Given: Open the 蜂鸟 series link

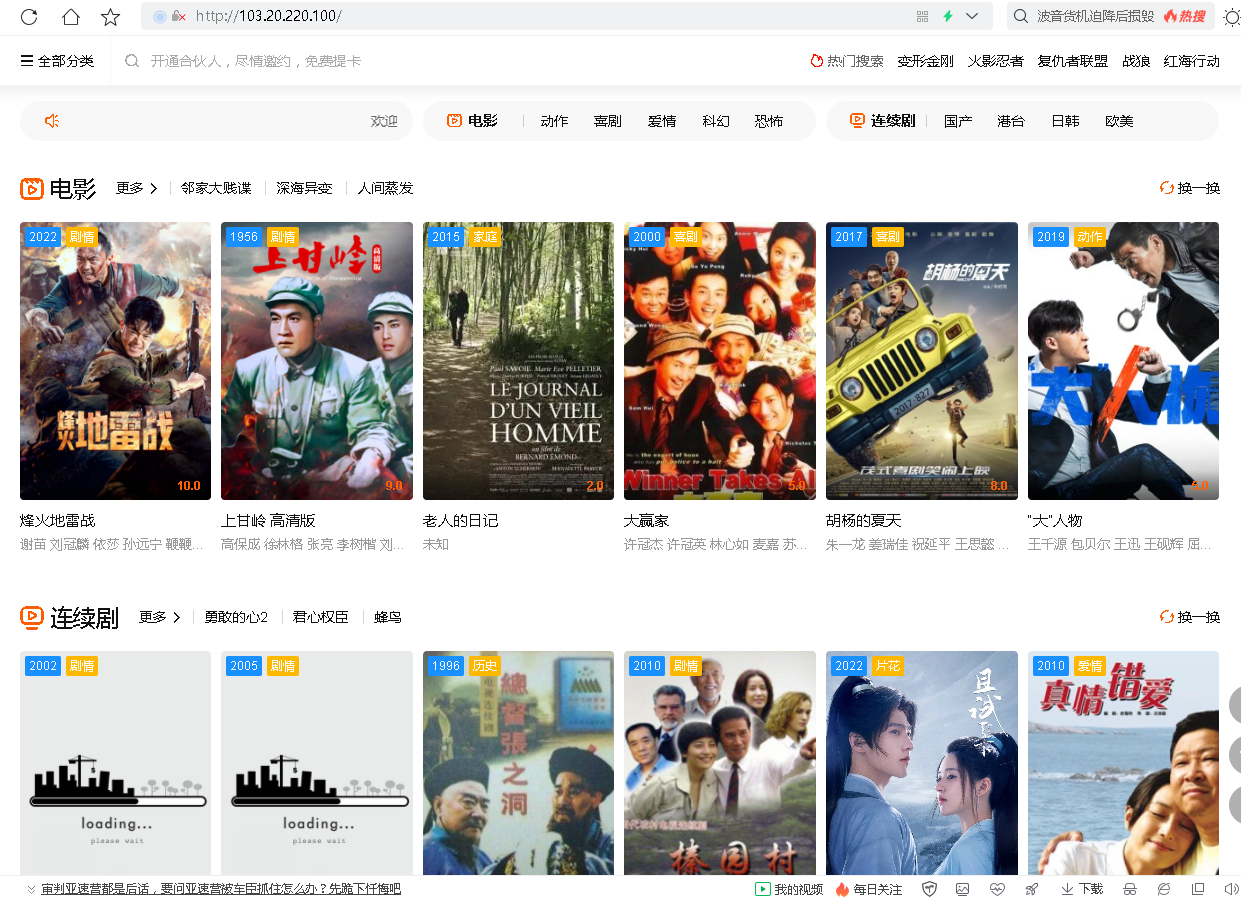Looking at the screenshot, I should pyautogui.click(x=388, y=617).
